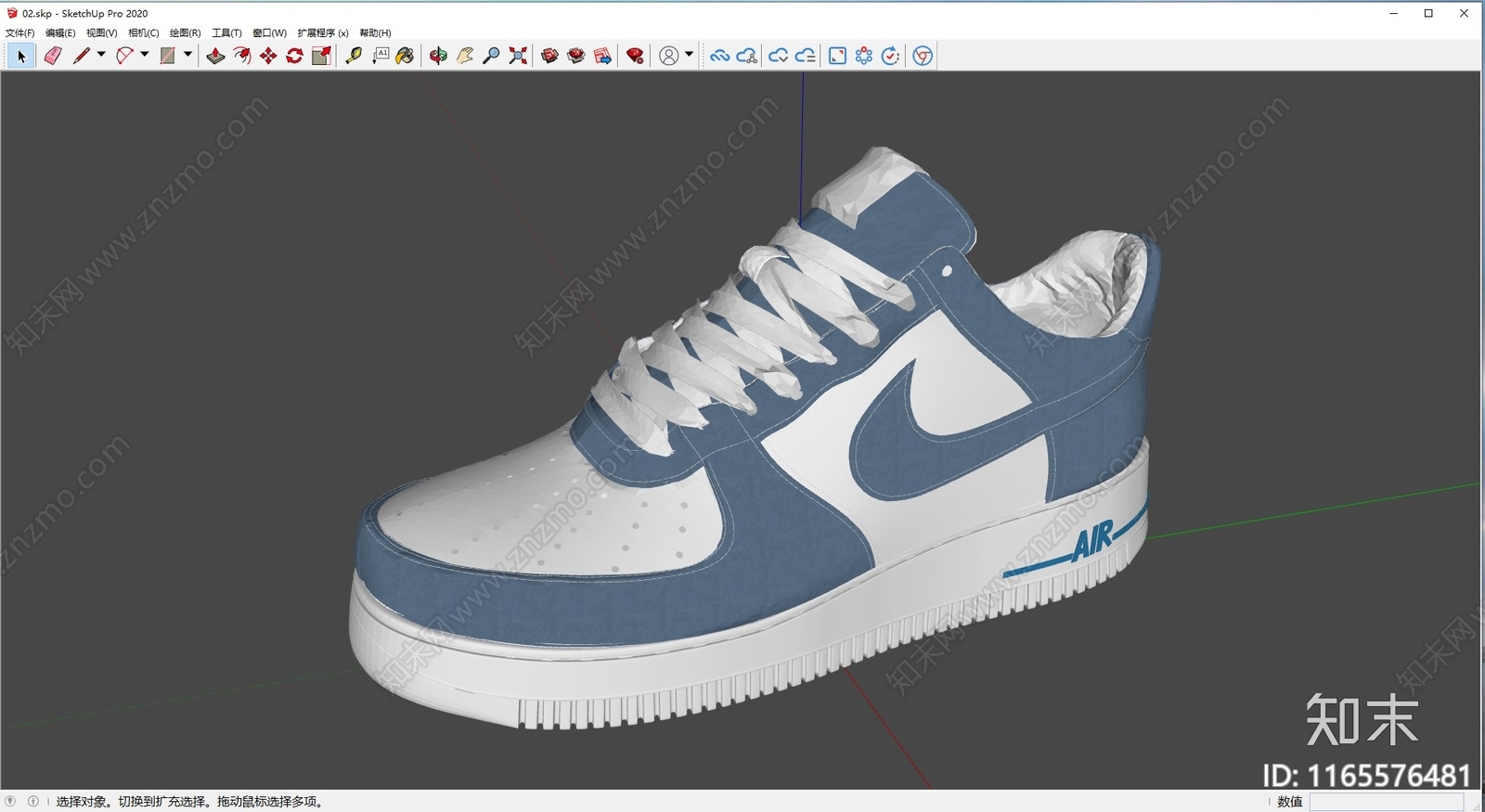Open the 编辑(E) menu
The height and width of the screenshot is (812, 1485).
(60, 32)
